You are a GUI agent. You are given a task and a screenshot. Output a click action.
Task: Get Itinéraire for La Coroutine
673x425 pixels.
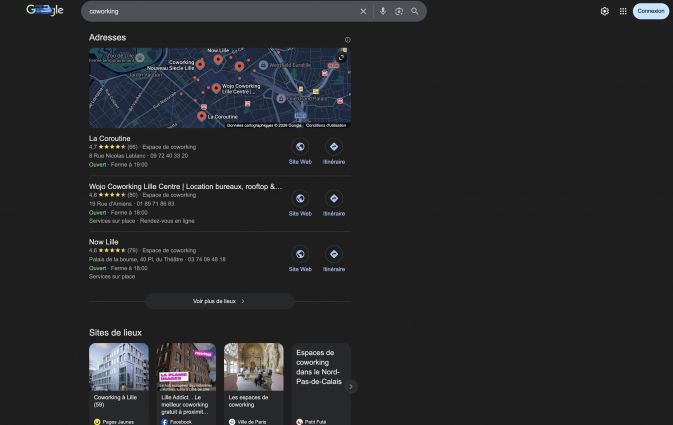point(334,147)
